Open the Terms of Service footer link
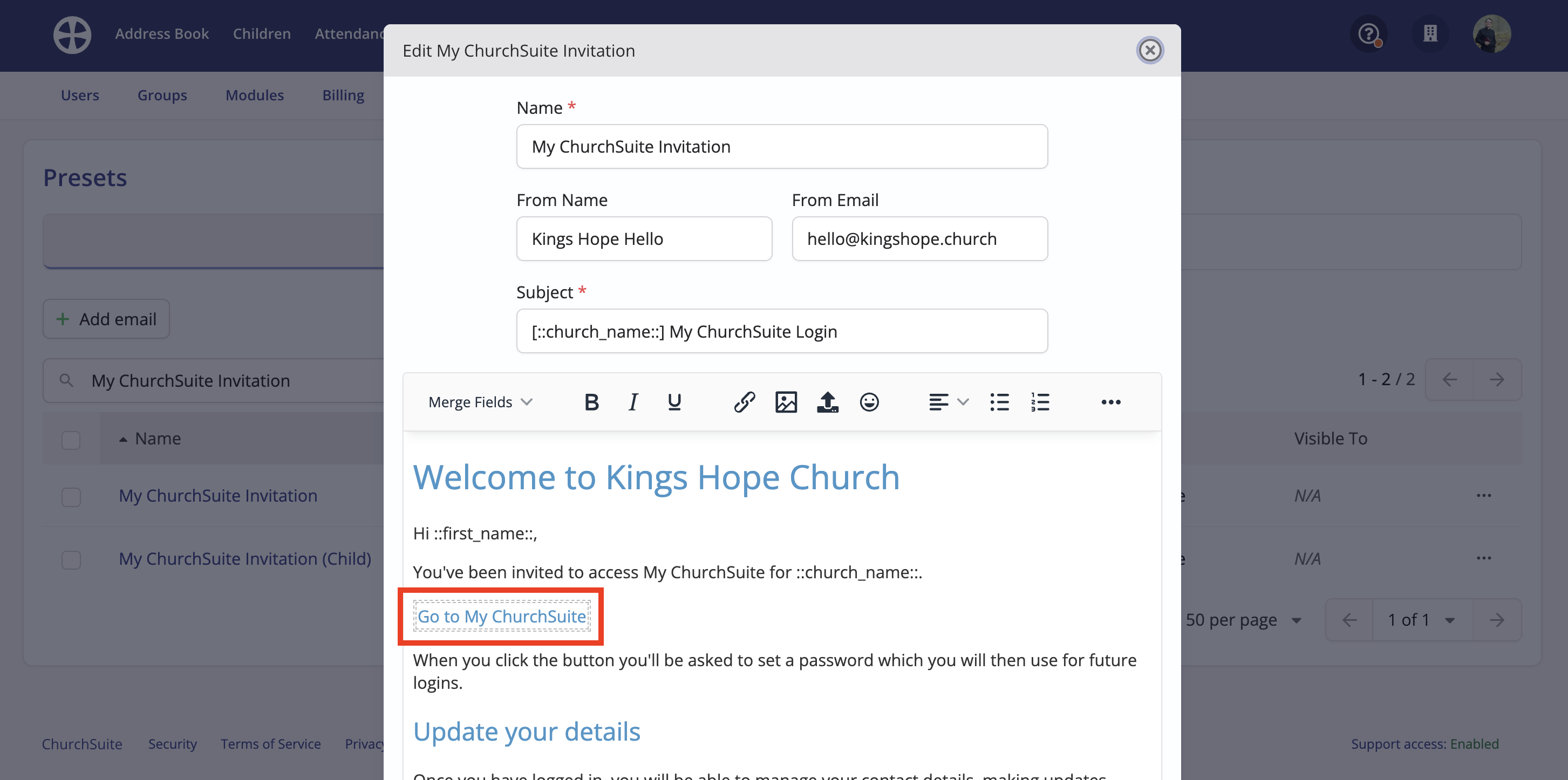Screen dimensions: 1568x780 270,744
